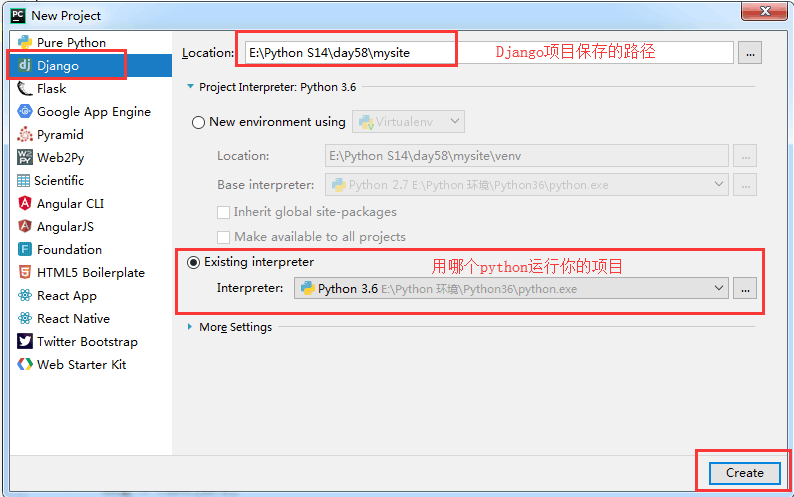794x497 pixels.
Task: Click the AngularJS icon
Action: pos(25,226)
